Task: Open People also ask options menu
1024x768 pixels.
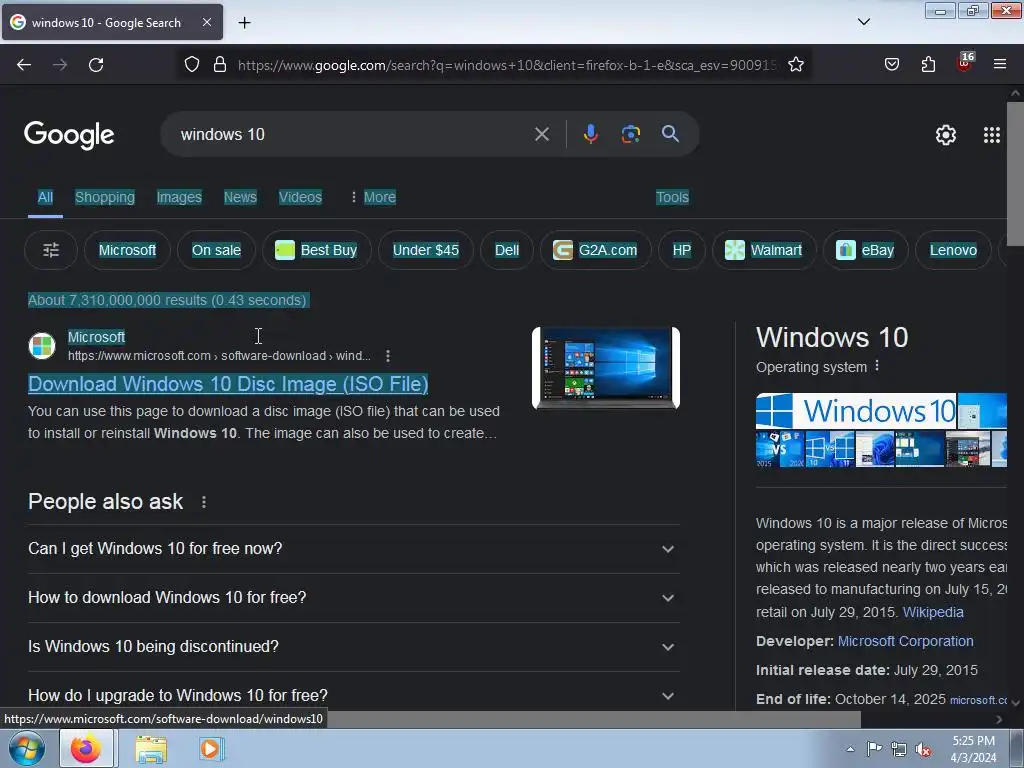Action: point(204,502)
